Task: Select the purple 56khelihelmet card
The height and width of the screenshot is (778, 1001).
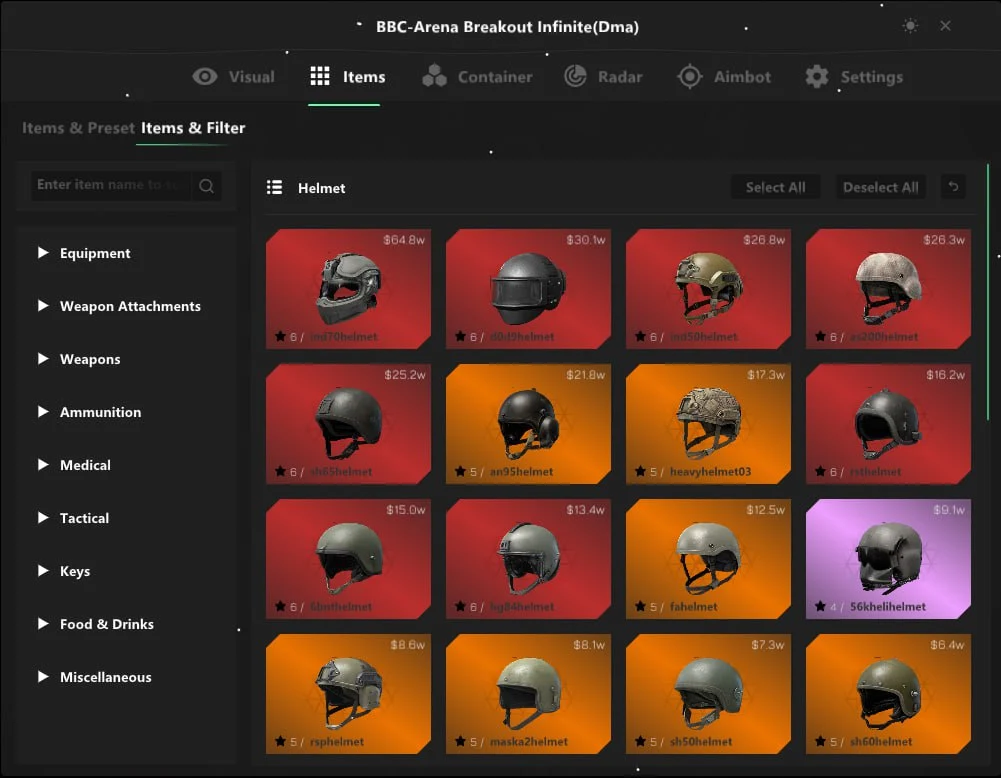Action: (889, 559)
